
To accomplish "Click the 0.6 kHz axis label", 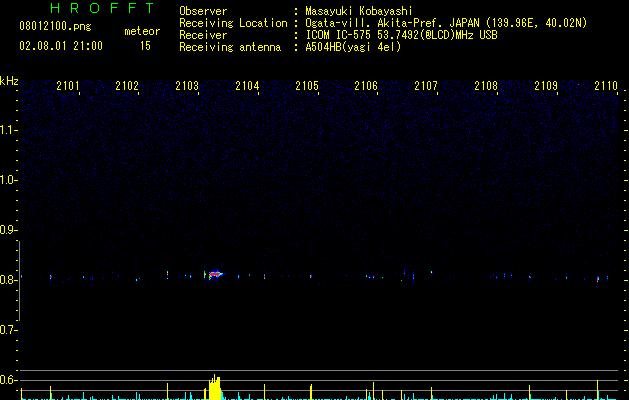I will tap(8, 380).
